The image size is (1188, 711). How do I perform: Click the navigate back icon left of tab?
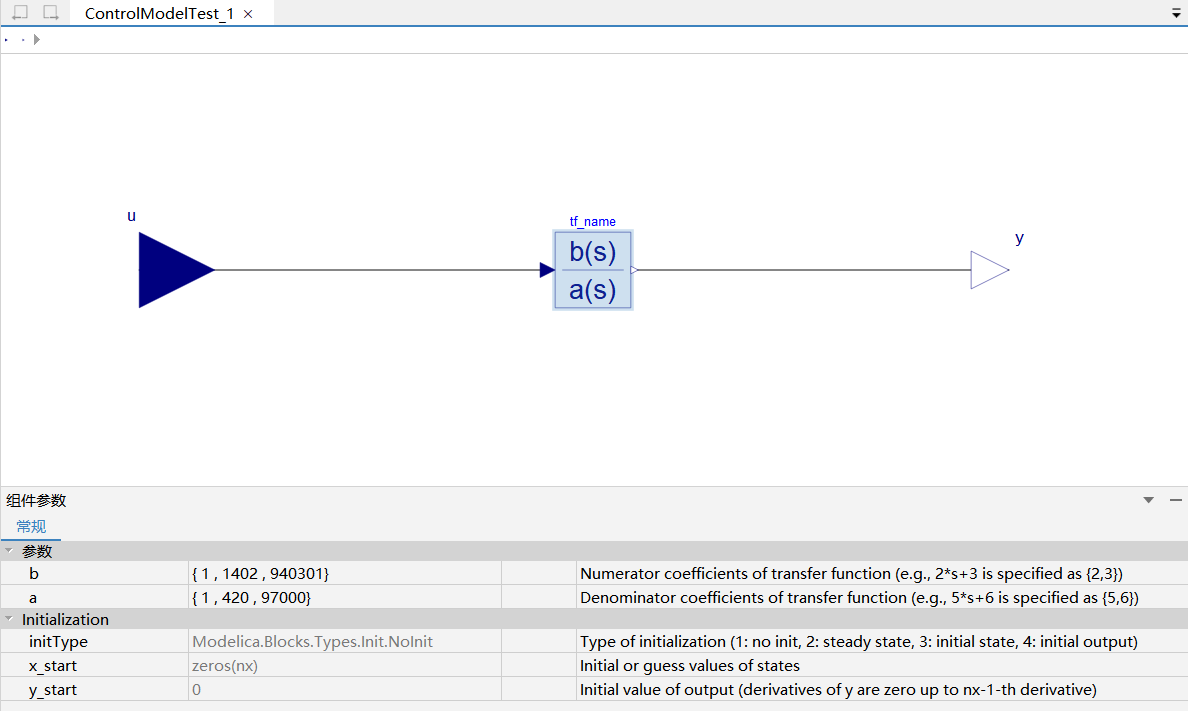(x=20, y=13)
